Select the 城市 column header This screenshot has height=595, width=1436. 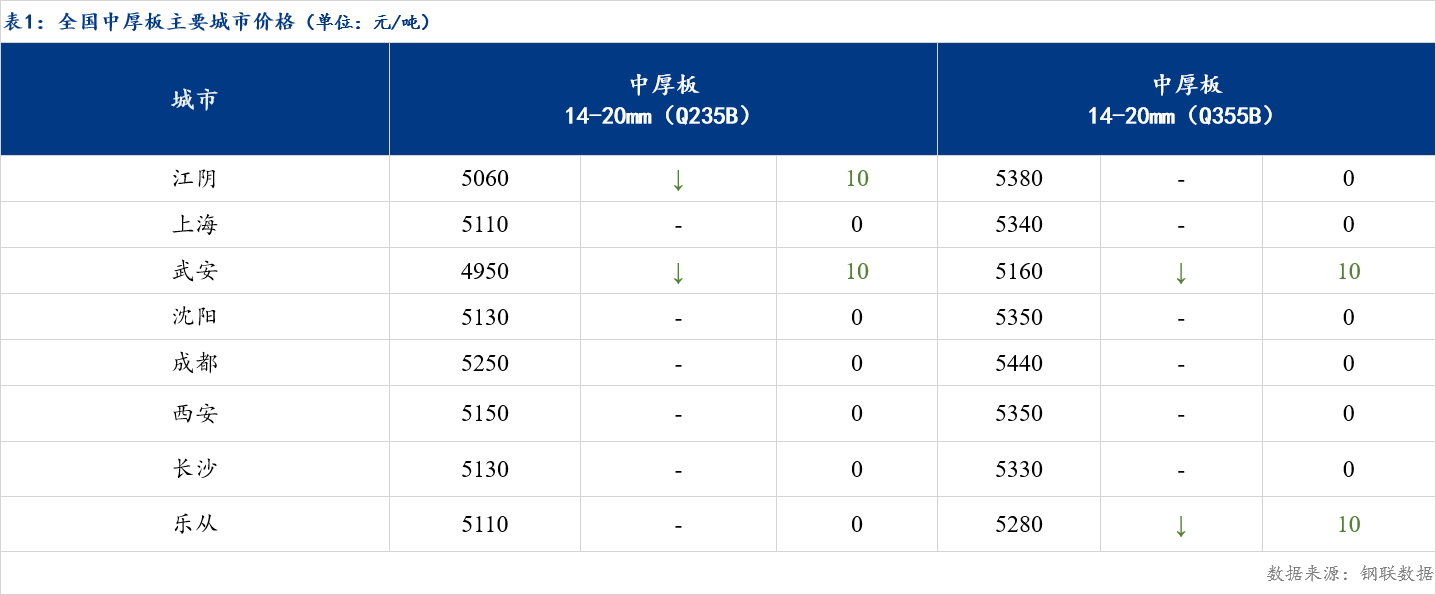point(194,100)
